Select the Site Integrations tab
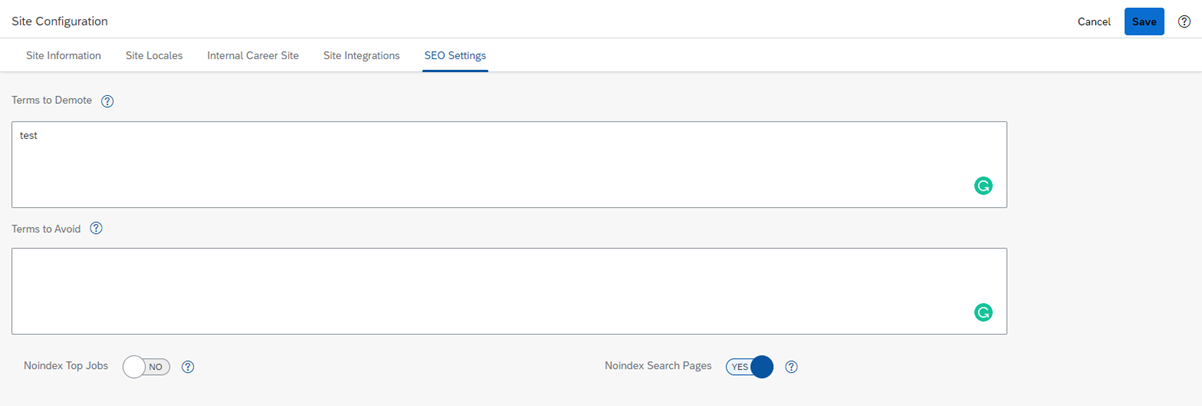Screen dimensions: 1202x406 (x=361, y=56)
